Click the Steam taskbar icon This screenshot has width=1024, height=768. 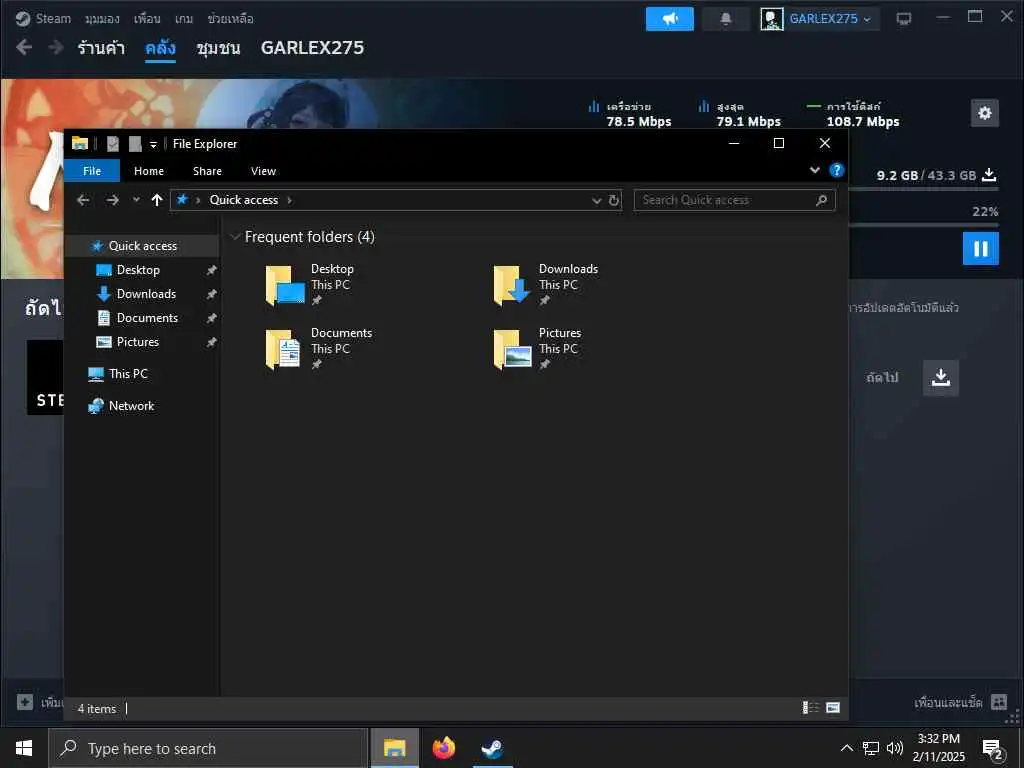coord(492,748)
